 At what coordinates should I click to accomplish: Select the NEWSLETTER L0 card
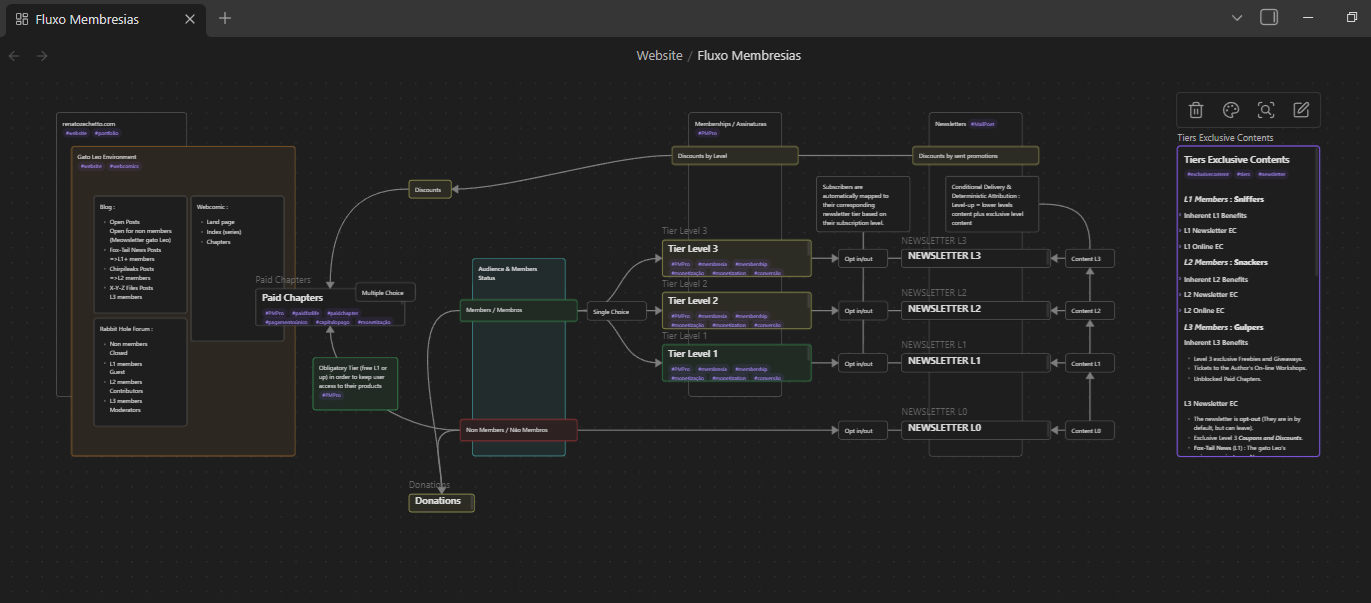point(974,429)
